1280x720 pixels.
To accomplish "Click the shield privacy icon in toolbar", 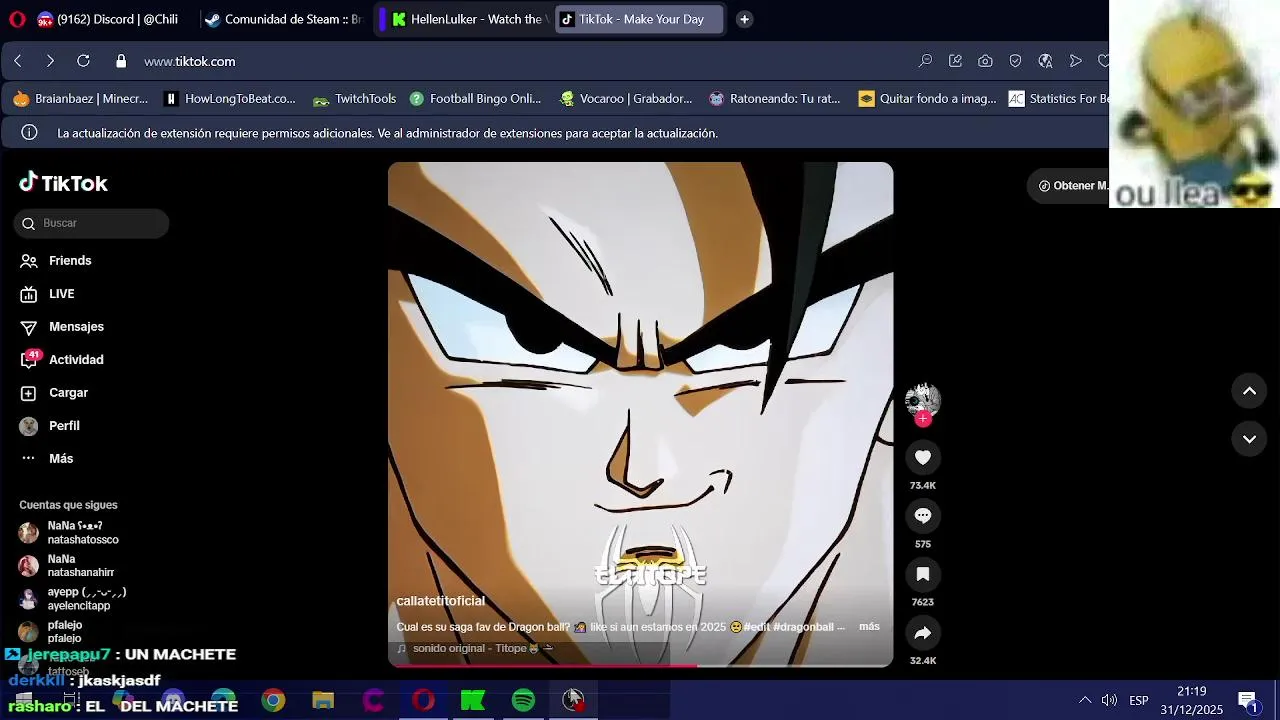I will [x=1015, y=61].
